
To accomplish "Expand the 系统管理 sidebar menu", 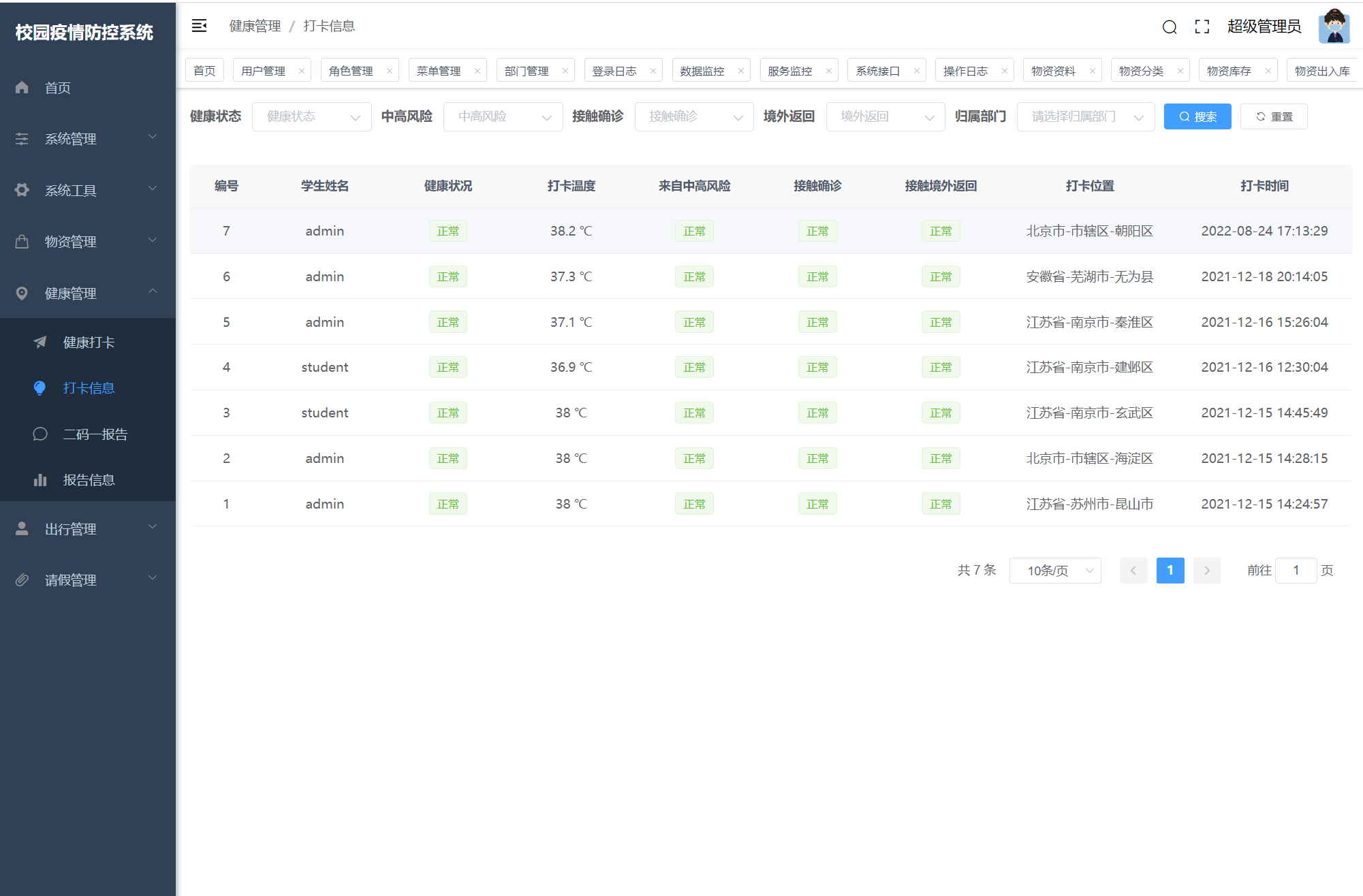I will (87, 139).
